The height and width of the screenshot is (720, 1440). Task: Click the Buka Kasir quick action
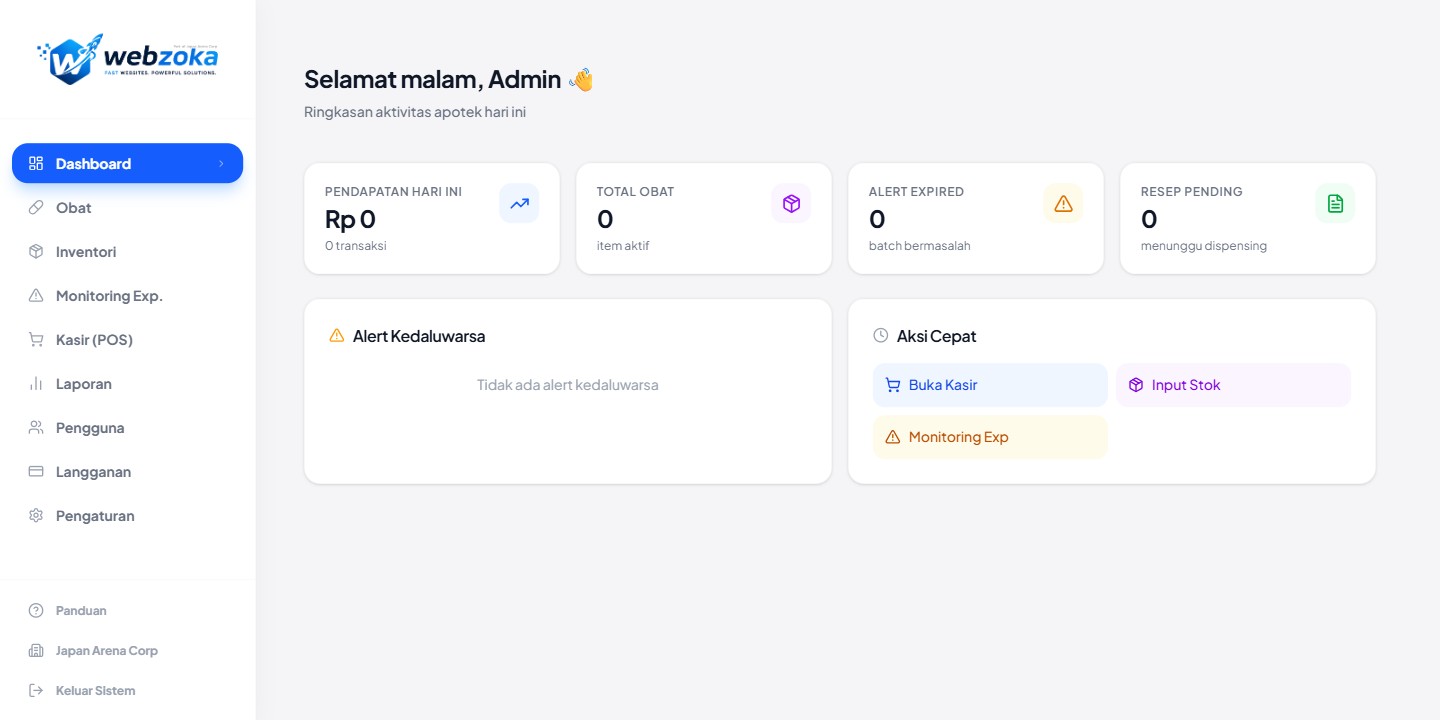click(990, 385)
